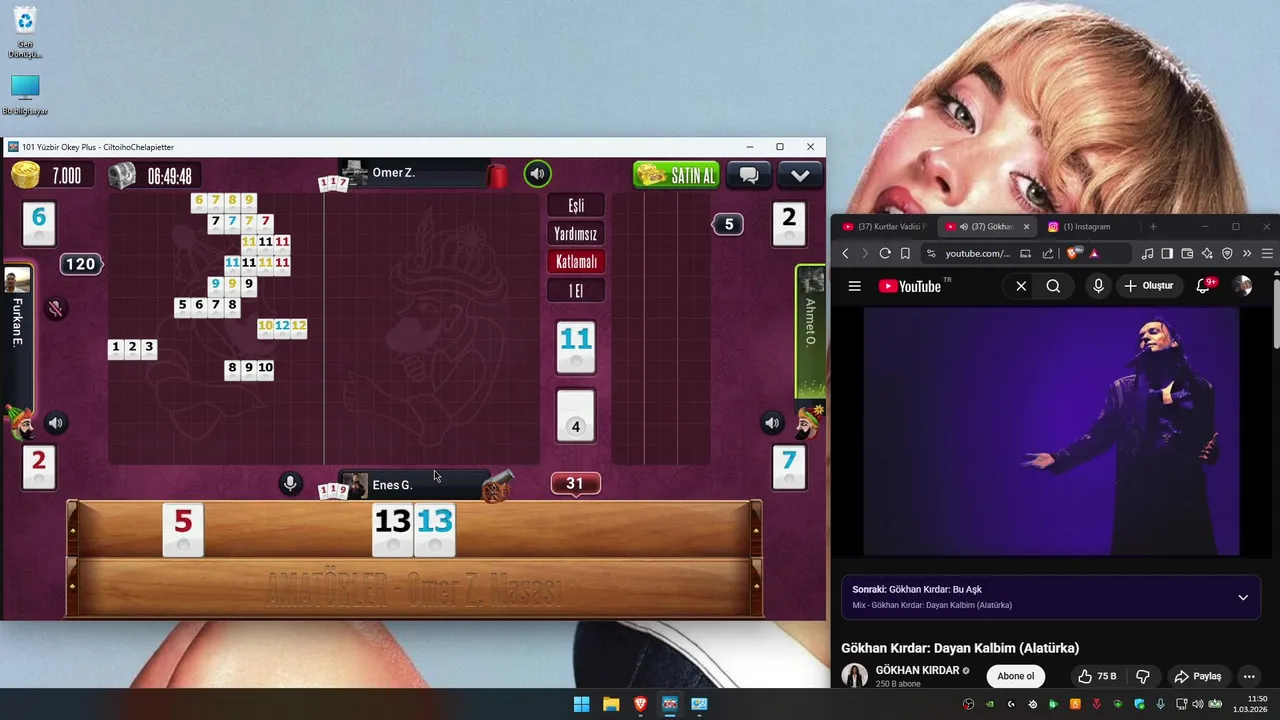Screen dimensions: 1280x720
Task: Click the Yardımsız game mode label
Action: pyautogui.click(x=576, y=234)
